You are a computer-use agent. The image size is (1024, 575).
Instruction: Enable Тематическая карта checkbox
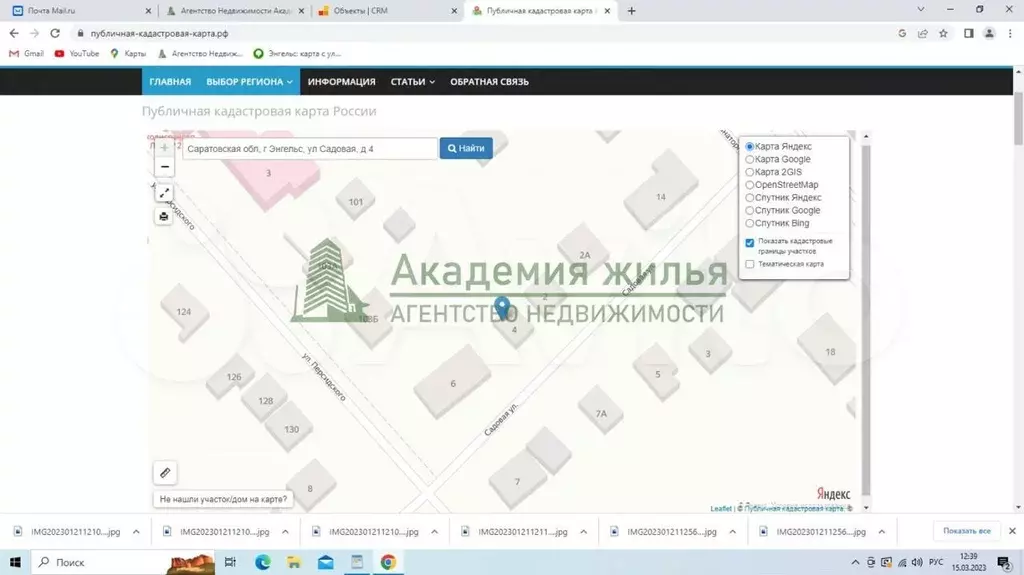coord(750,264)
